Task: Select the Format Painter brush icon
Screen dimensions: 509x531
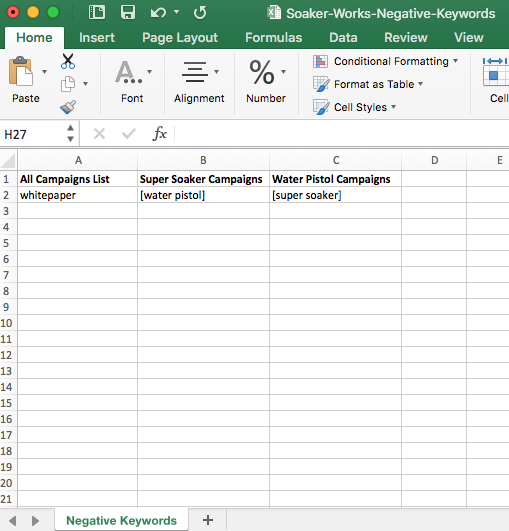Action: click(x=68, y=107)
